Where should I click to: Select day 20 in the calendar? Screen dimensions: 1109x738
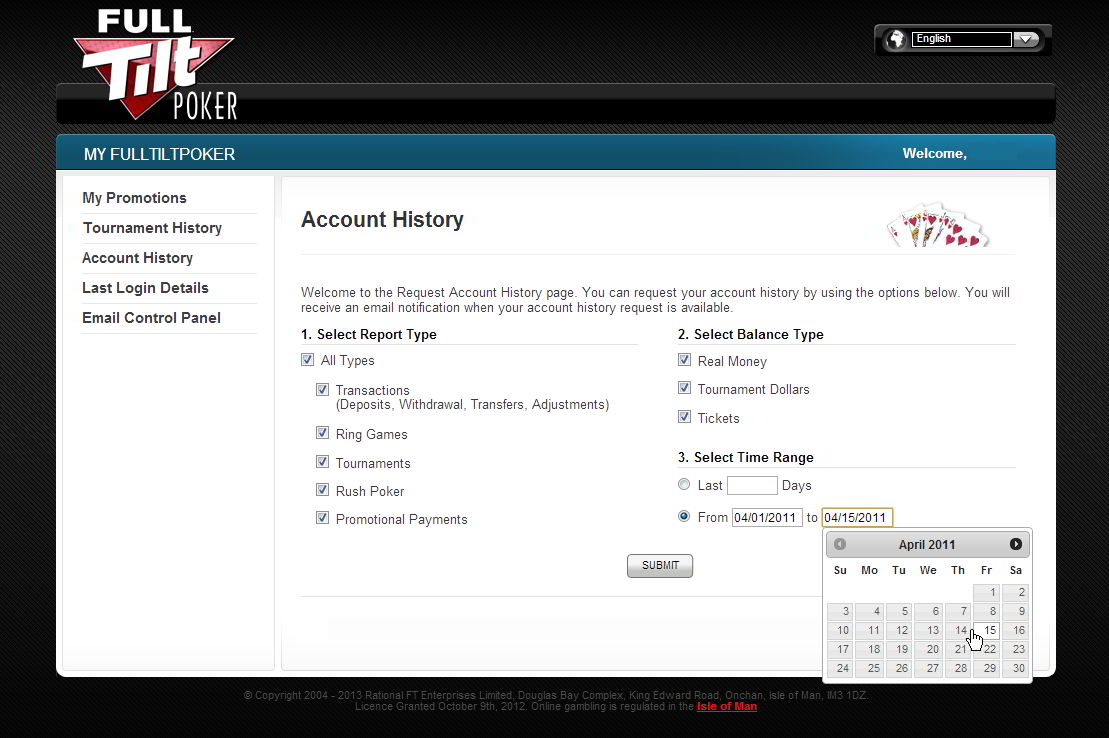(928, 650)
